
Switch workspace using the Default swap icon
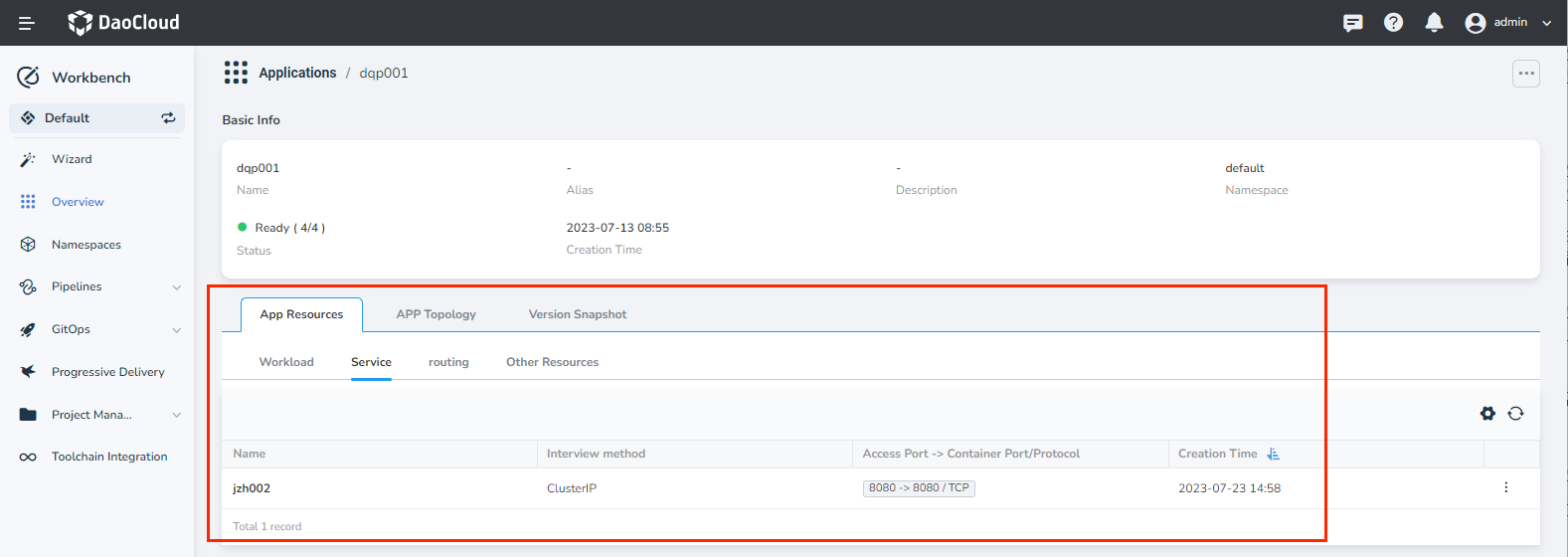pyautogui.click(x=168, y=117)
